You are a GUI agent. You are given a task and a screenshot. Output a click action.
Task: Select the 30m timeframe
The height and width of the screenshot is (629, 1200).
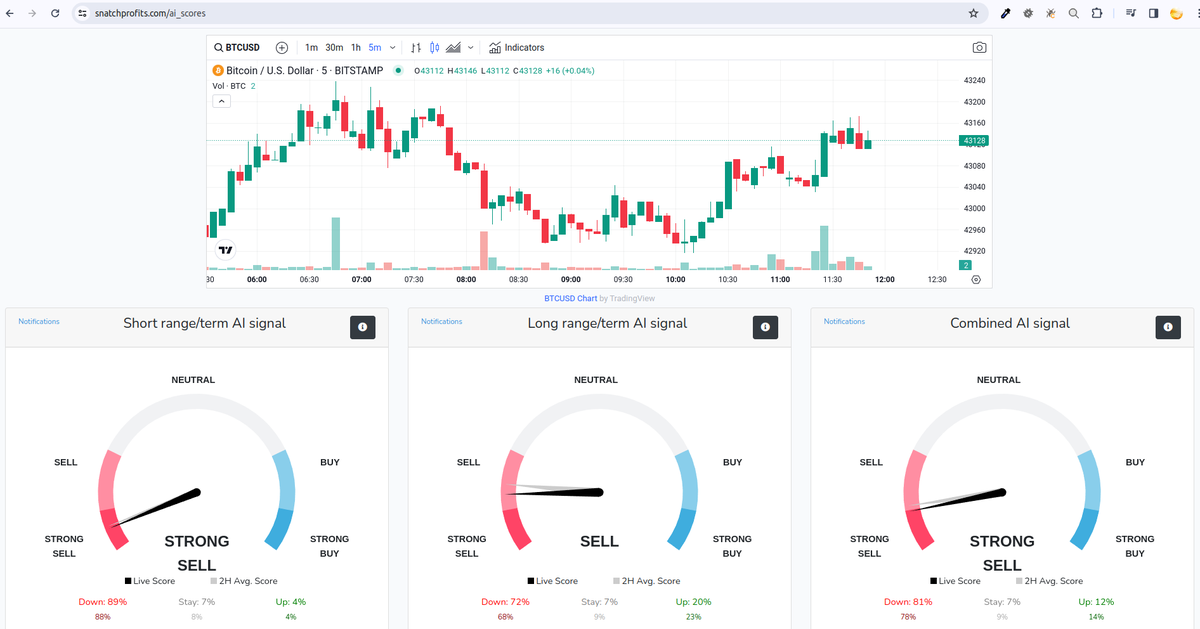334,47
